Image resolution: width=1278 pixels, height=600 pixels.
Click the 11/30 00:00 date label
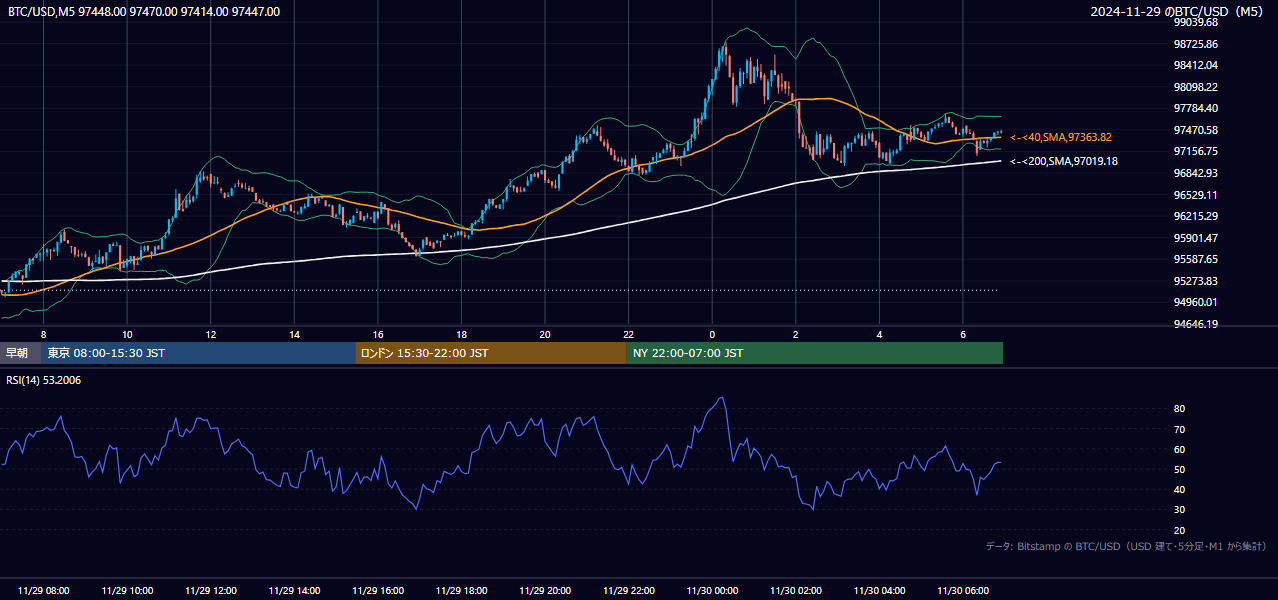(x=712, y=591)
